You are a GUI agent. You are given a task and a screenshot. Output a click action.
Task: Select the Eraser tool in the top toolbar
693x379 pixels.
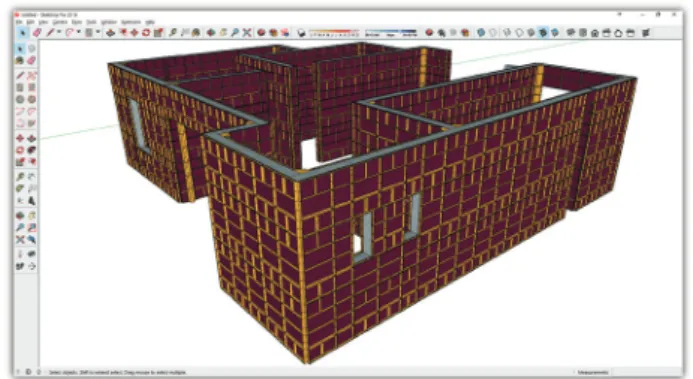tap(37, 32)
